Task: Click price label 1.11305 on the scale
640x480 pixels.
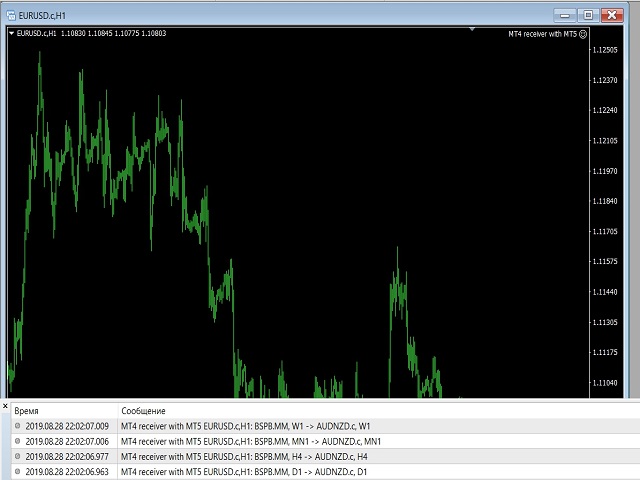Action: click(x=605, y=322)
